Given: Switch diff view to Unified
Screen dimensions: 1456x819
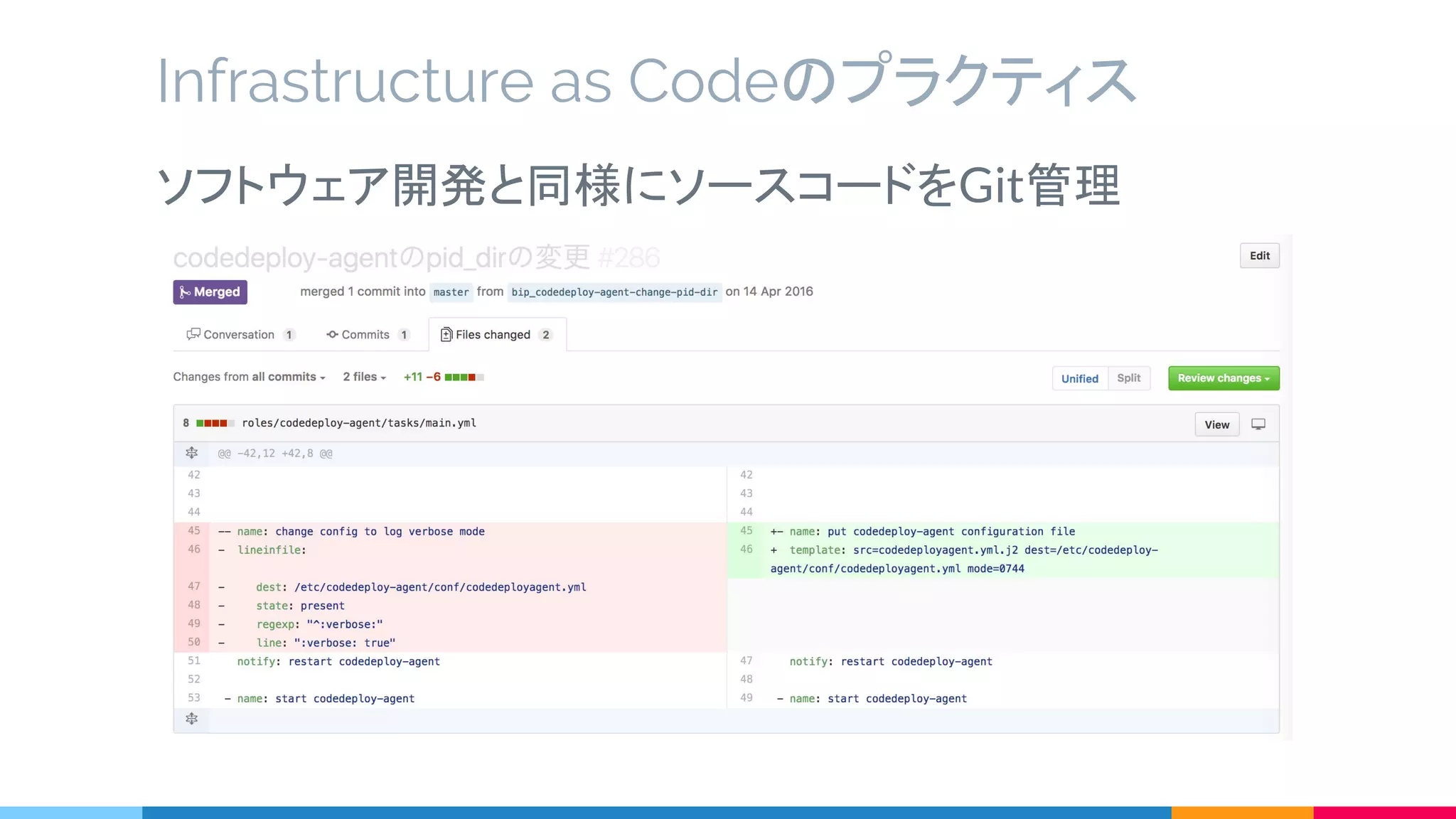Looking at the screenshot, I should 1079,378.
